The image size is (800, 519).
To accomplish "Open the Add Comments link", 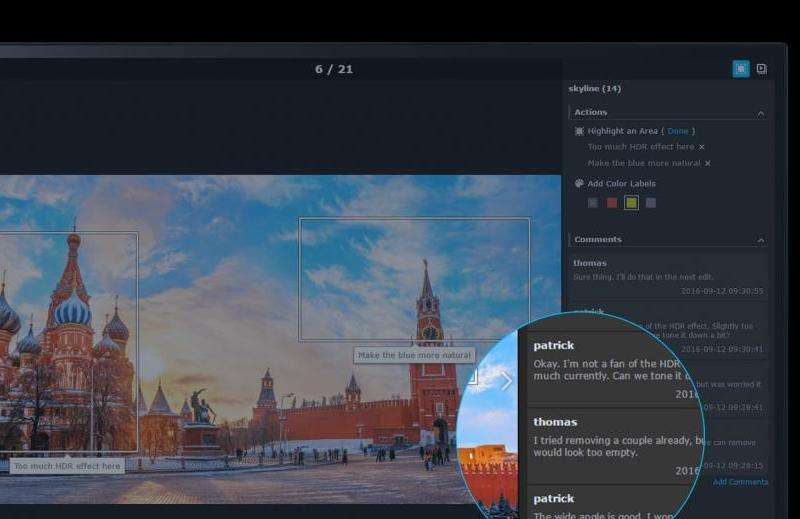I will click(x=741, y=482).
